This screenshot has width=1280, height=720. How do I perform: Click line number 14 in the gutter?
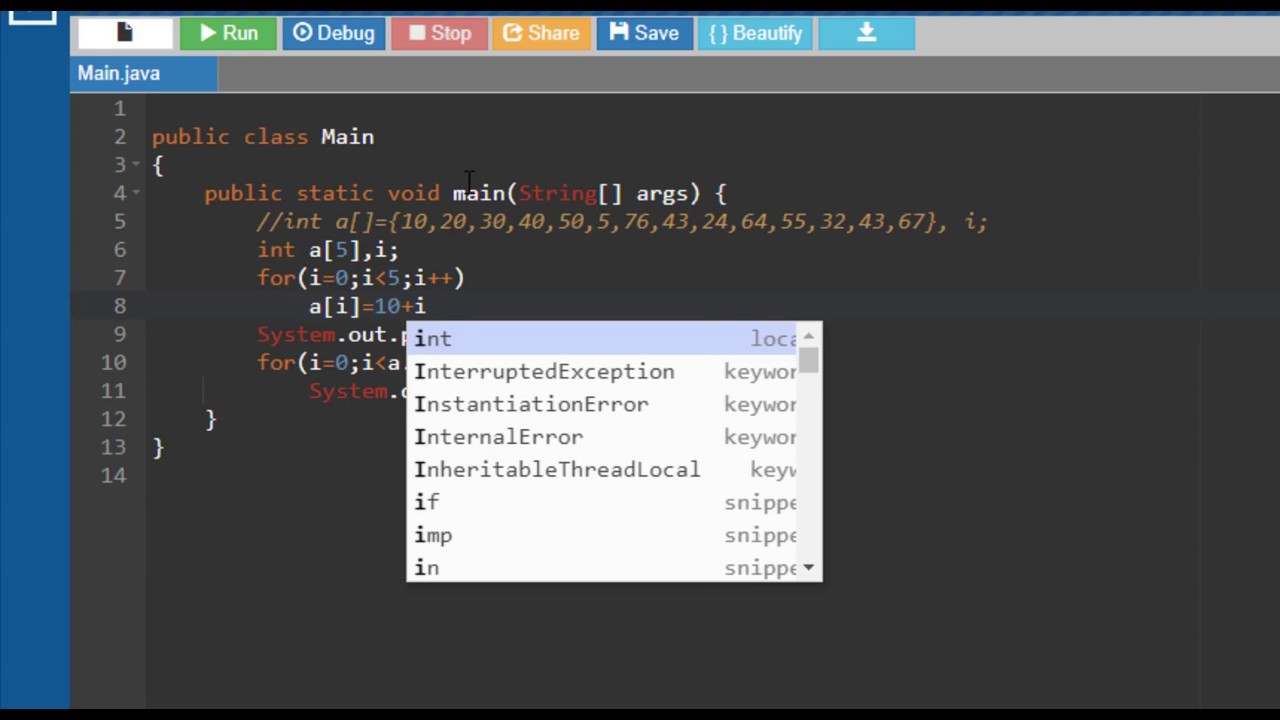pos(114,476)
